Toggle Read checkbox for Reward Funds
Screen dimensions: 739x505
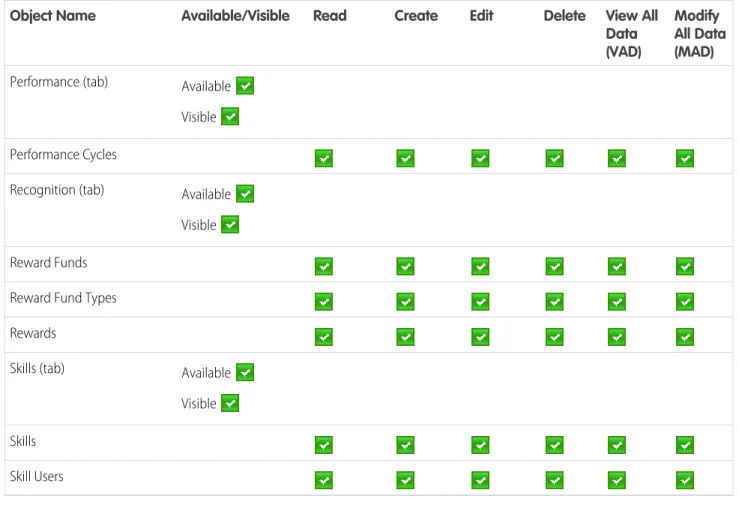(324, 266)
